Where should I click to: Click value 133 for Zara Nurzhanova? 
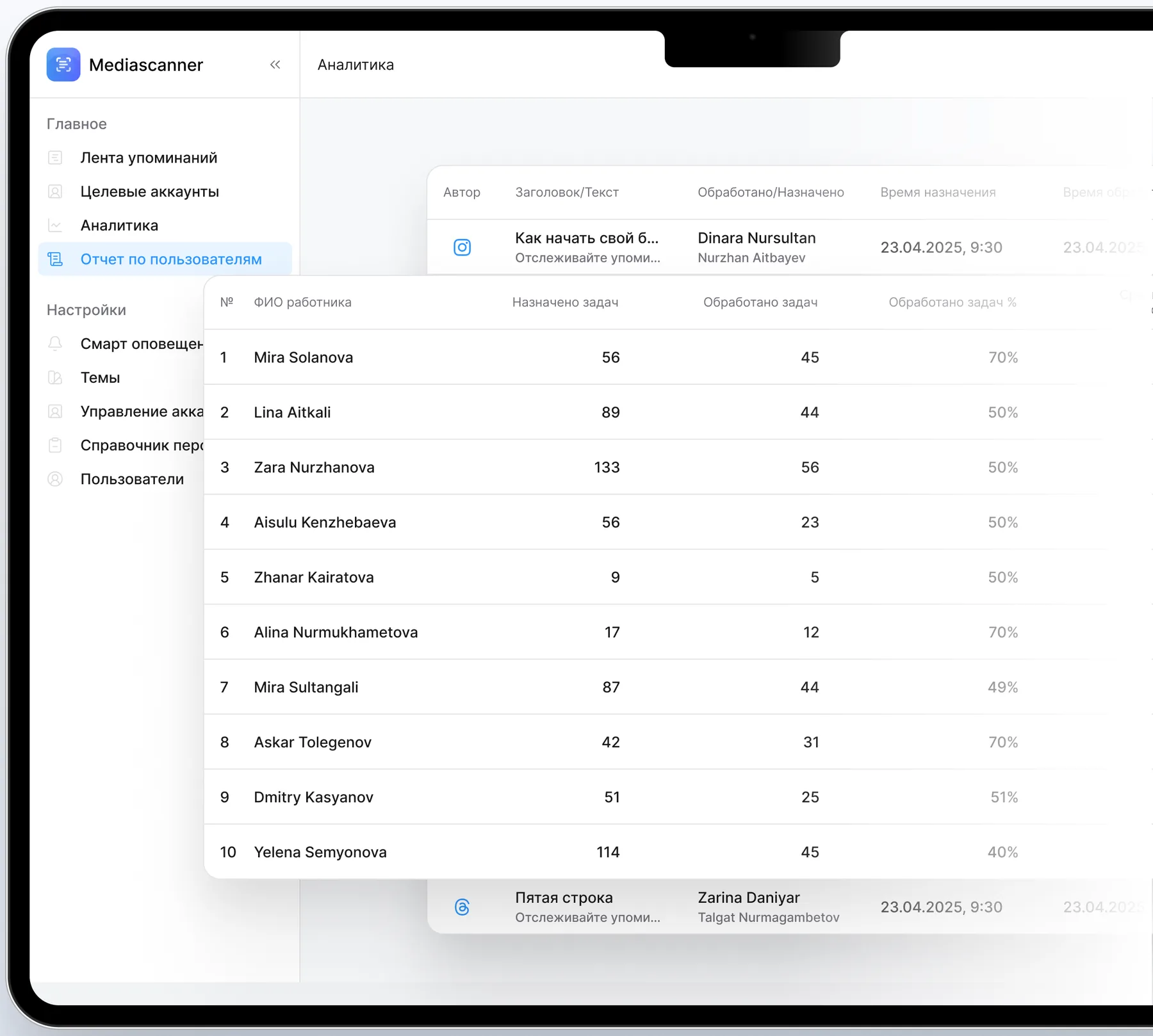coord(607,467)
